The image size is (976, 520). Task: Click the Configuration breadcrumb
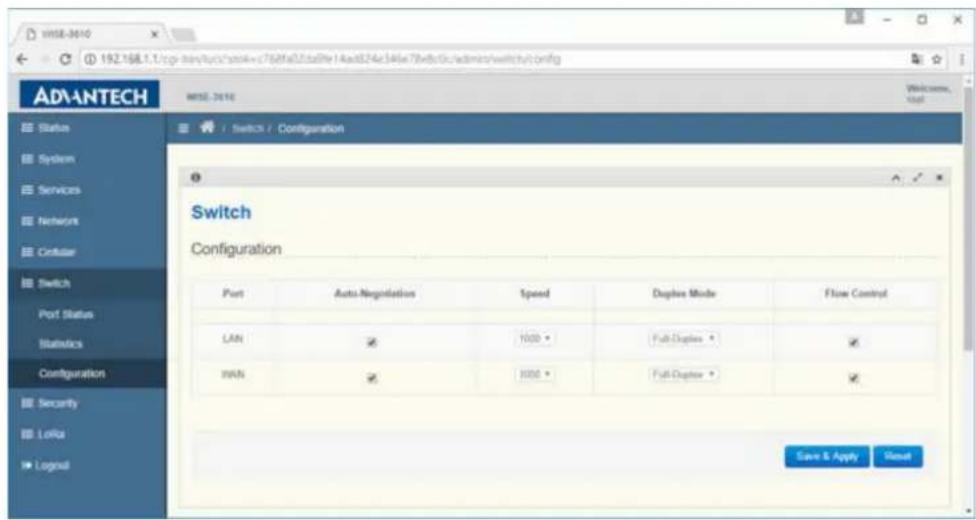click(x=311, y=129)
